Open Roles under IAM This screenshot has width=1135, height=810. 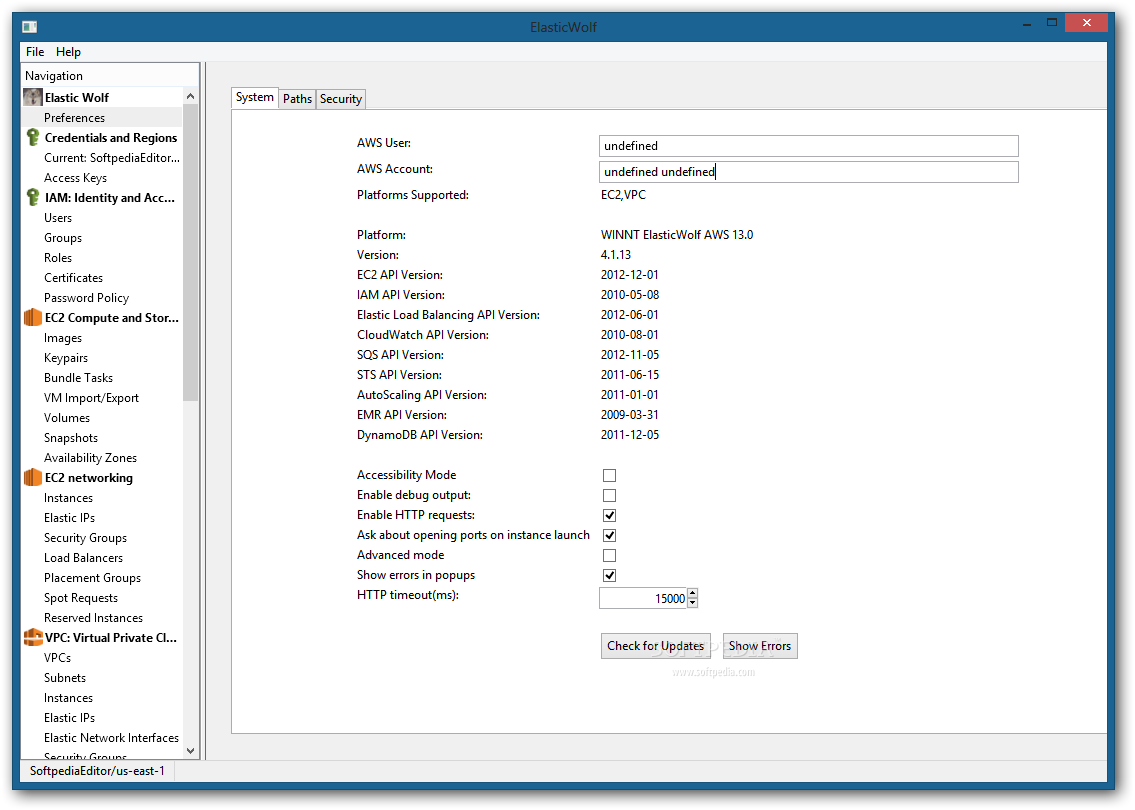(58, 258)
